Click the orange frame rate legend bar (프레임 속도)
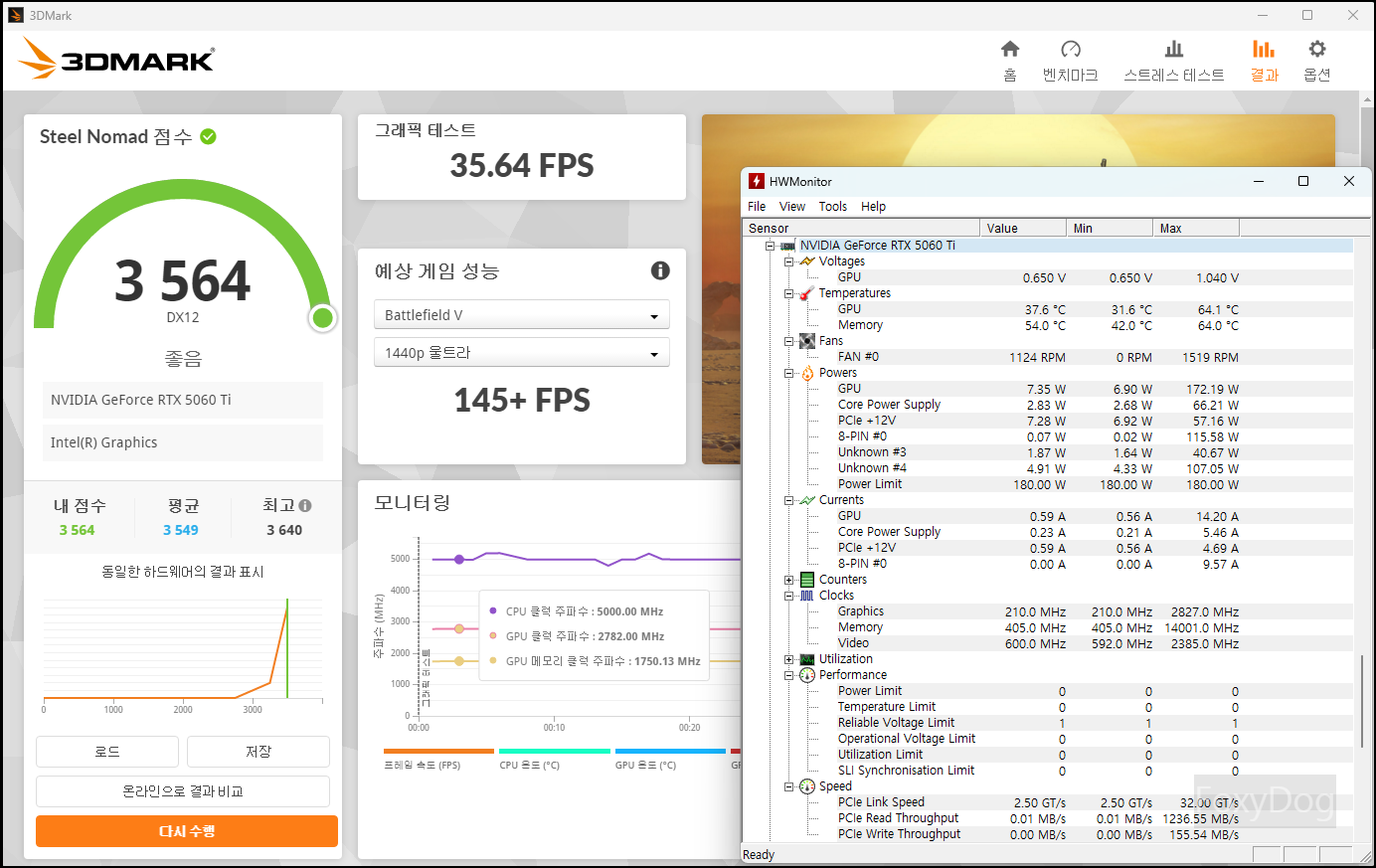The height and width of the screenshot is (868, 1376). [x=438, y=751]
